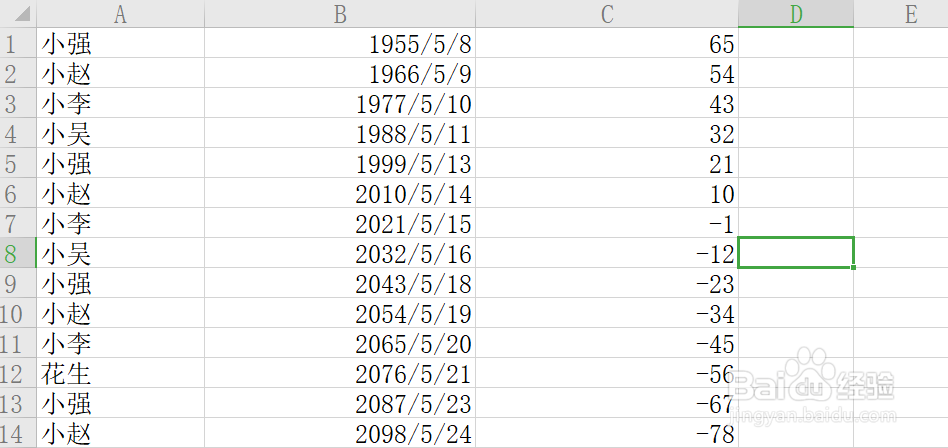Select row 8 header
This screenshot has height=448, width=948.
pos(18,253)
